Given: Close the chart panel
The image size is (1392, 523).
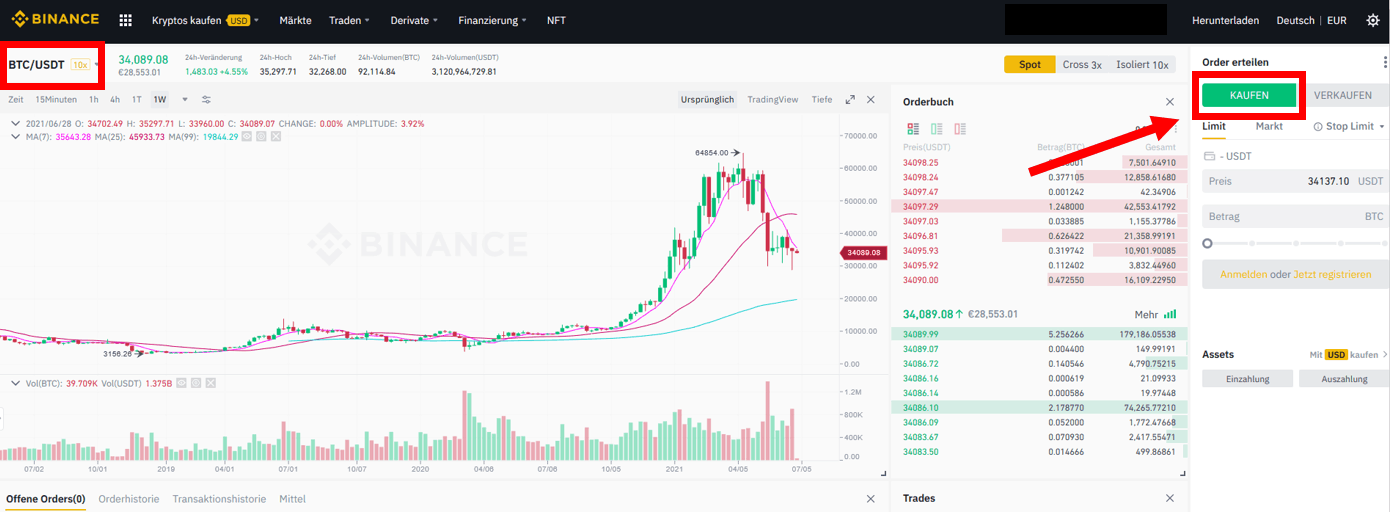Looking at the screenshot, I should [870, 99].
